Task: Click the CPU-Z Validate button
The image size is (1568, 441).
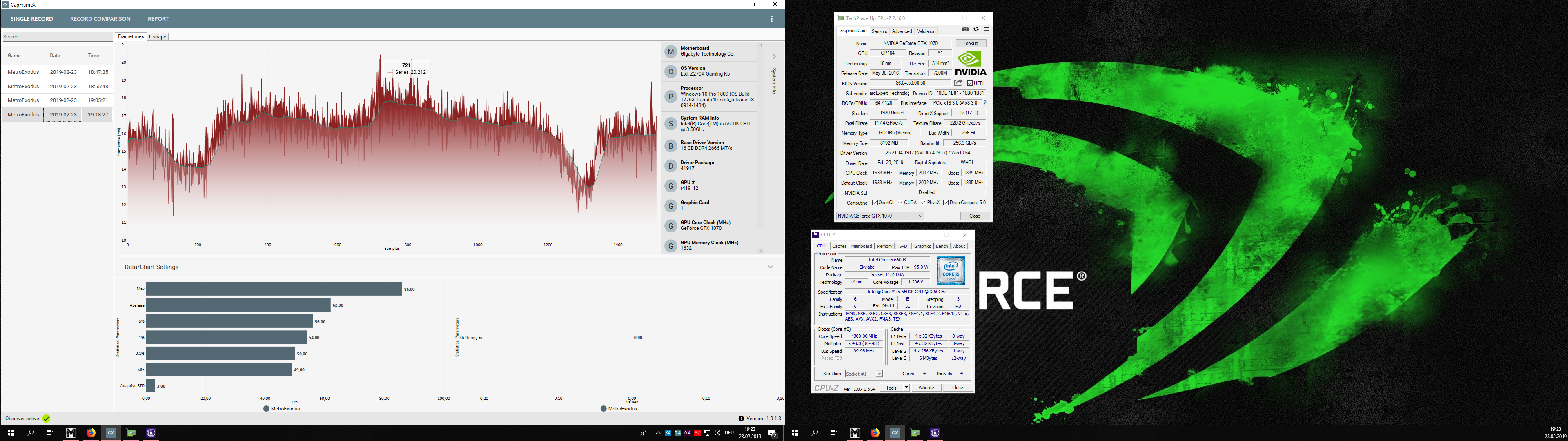Action: [926, 388]
